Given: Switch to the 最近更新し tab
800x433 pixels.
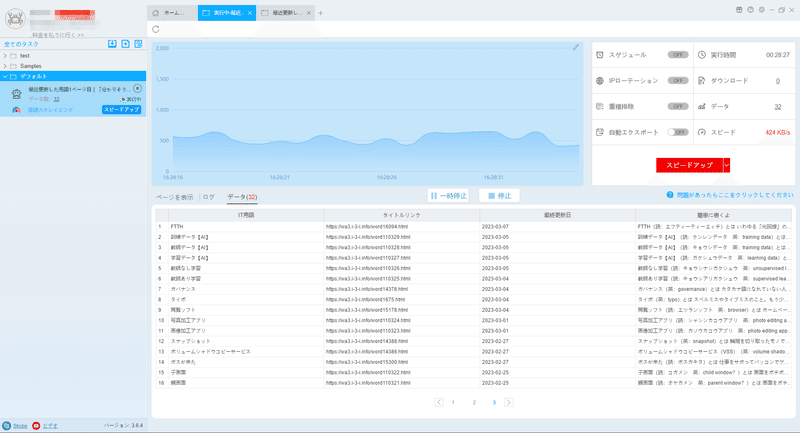Looking at the screenshot, I should [x=286, y=13].
